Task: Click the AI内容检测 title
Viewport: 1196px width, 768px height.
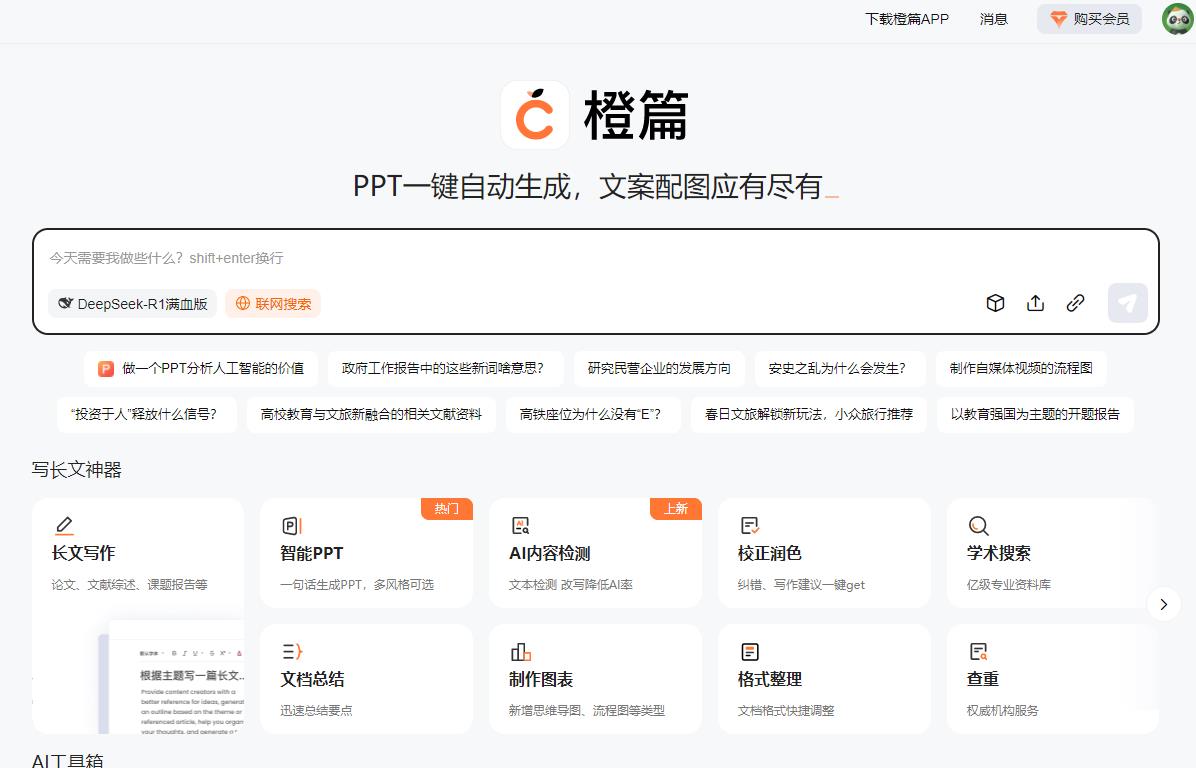Action: (x=550, y=554)
